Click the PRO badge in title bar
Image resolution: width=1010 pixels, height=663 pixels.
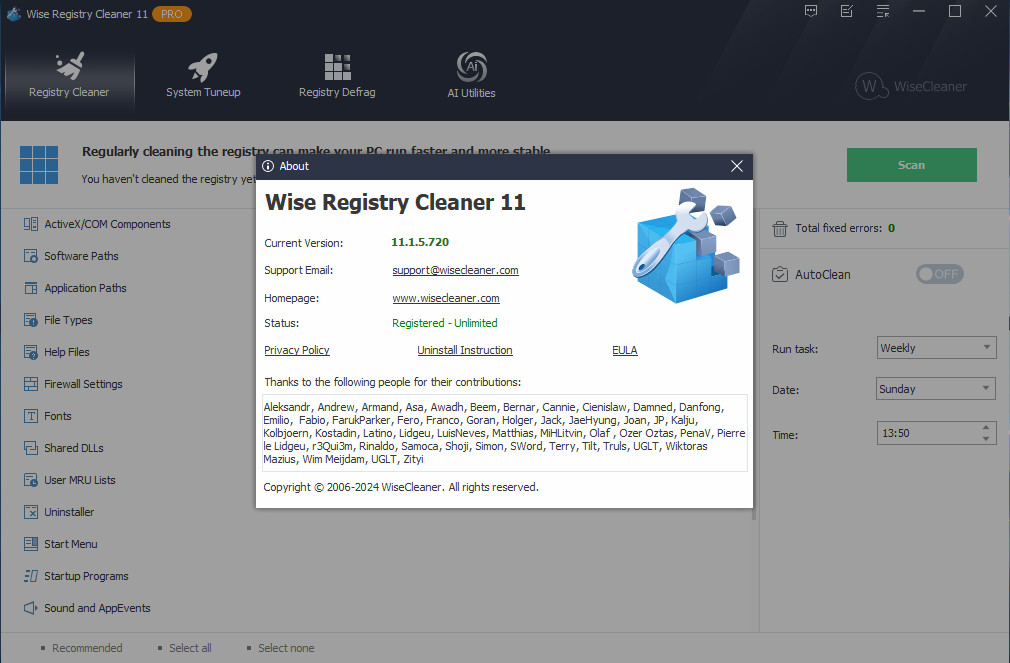click(x=172, y=14)
